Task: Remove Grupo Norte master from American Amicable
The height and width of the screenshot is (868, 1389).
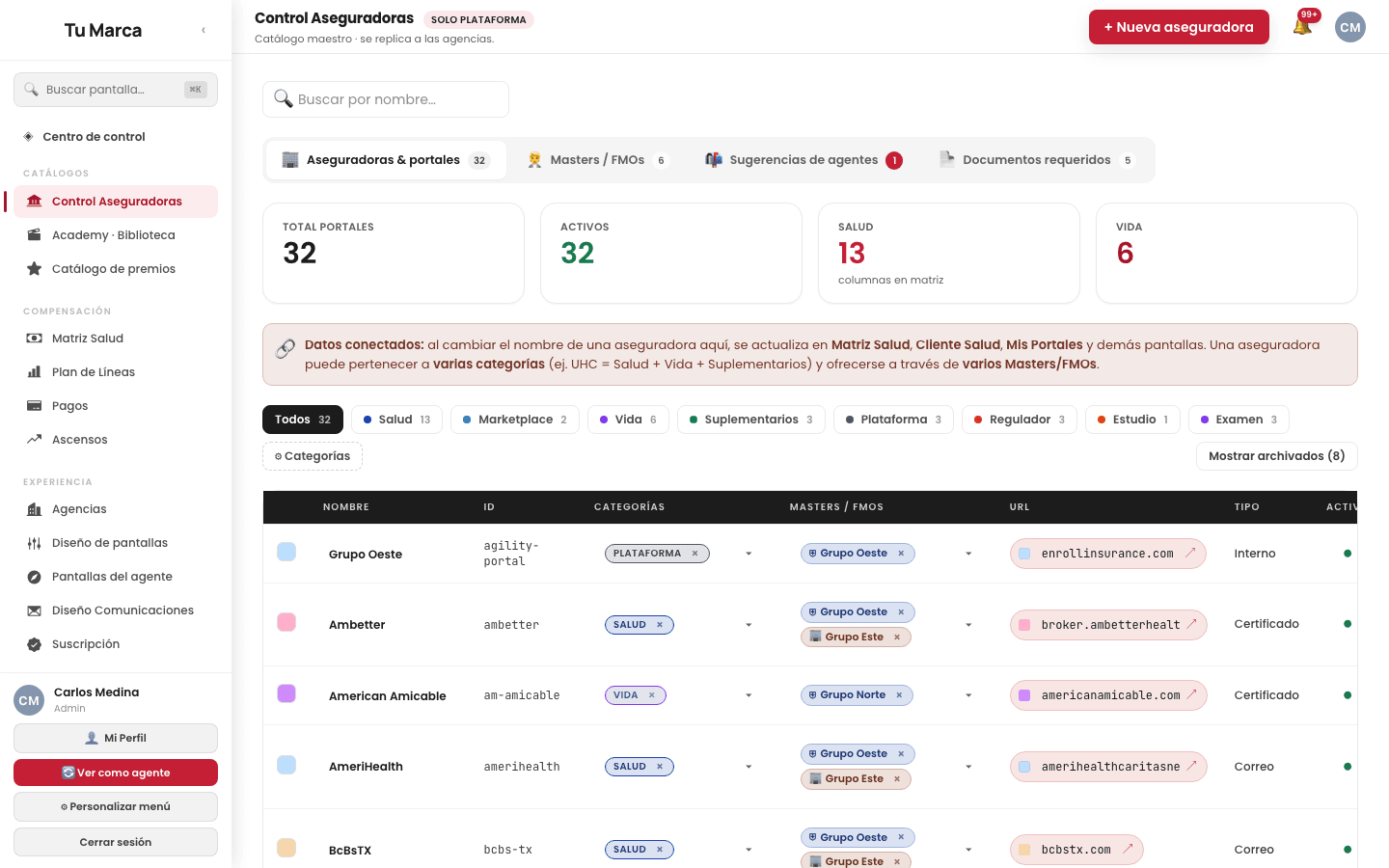Action: coord(899,695)
